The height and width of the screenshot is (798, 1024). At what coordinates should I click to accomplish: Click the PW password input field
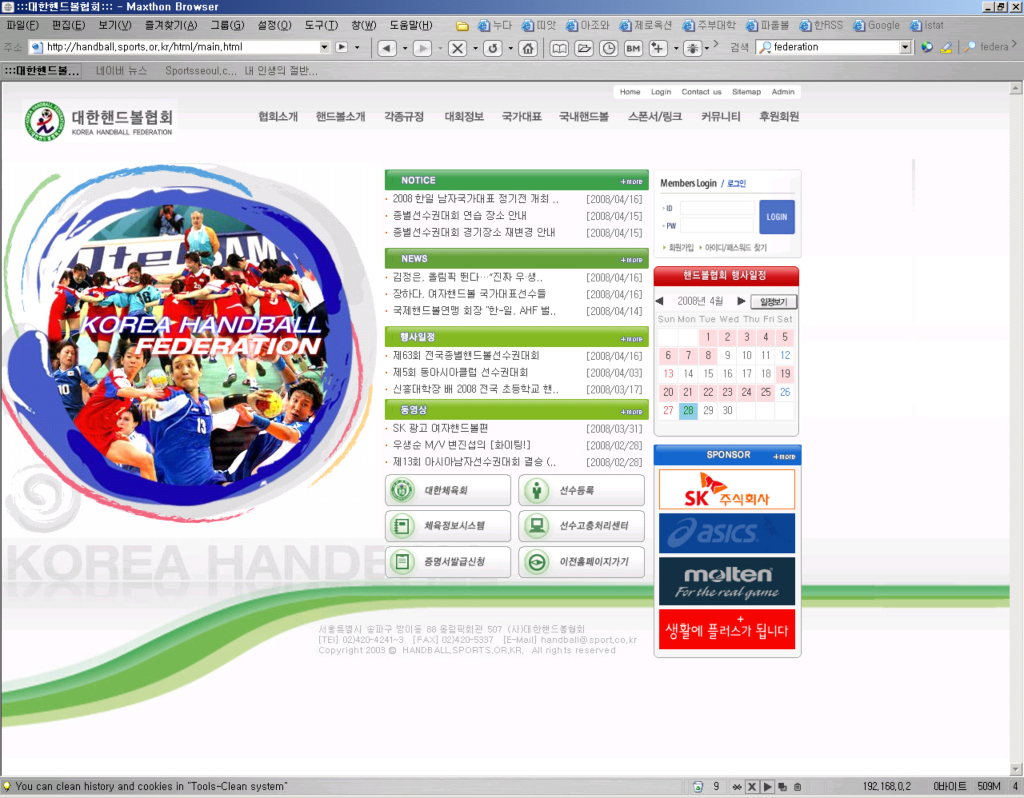(x=717, y=226)
